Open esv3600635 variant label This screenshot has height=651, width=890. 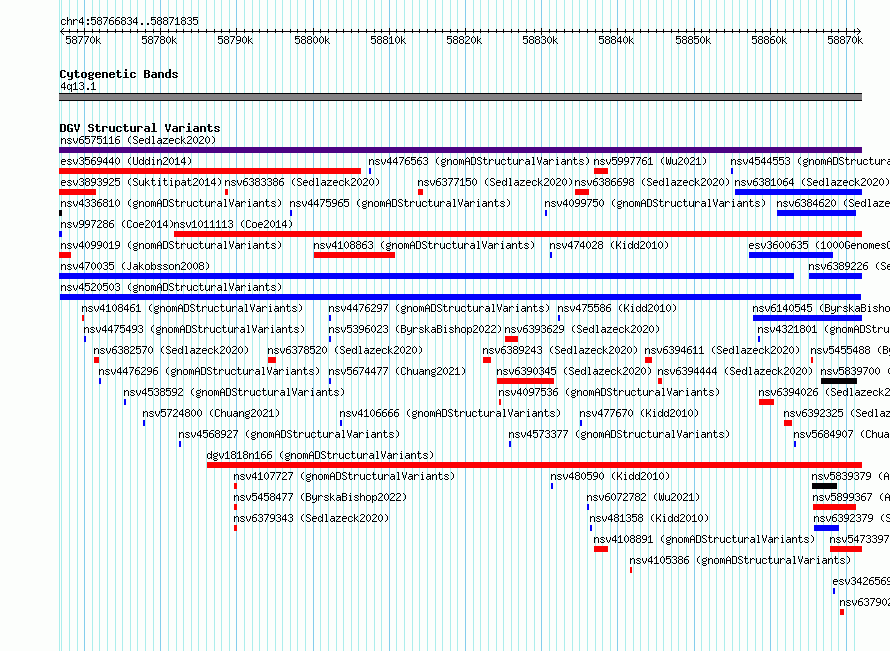pos(819,245)
